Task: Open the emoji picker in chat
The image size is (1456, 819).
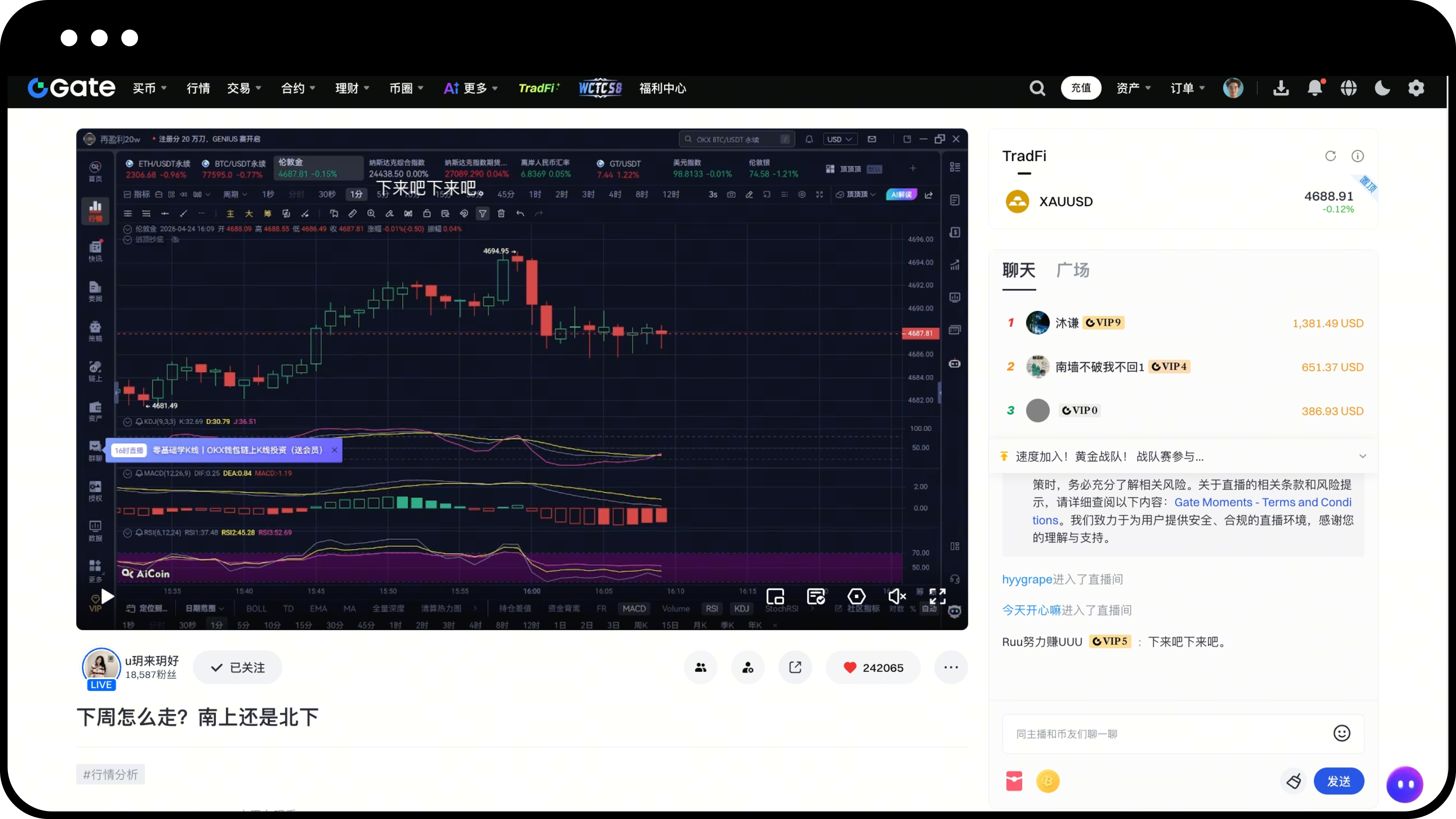Action: click(x=1341, y=733)
